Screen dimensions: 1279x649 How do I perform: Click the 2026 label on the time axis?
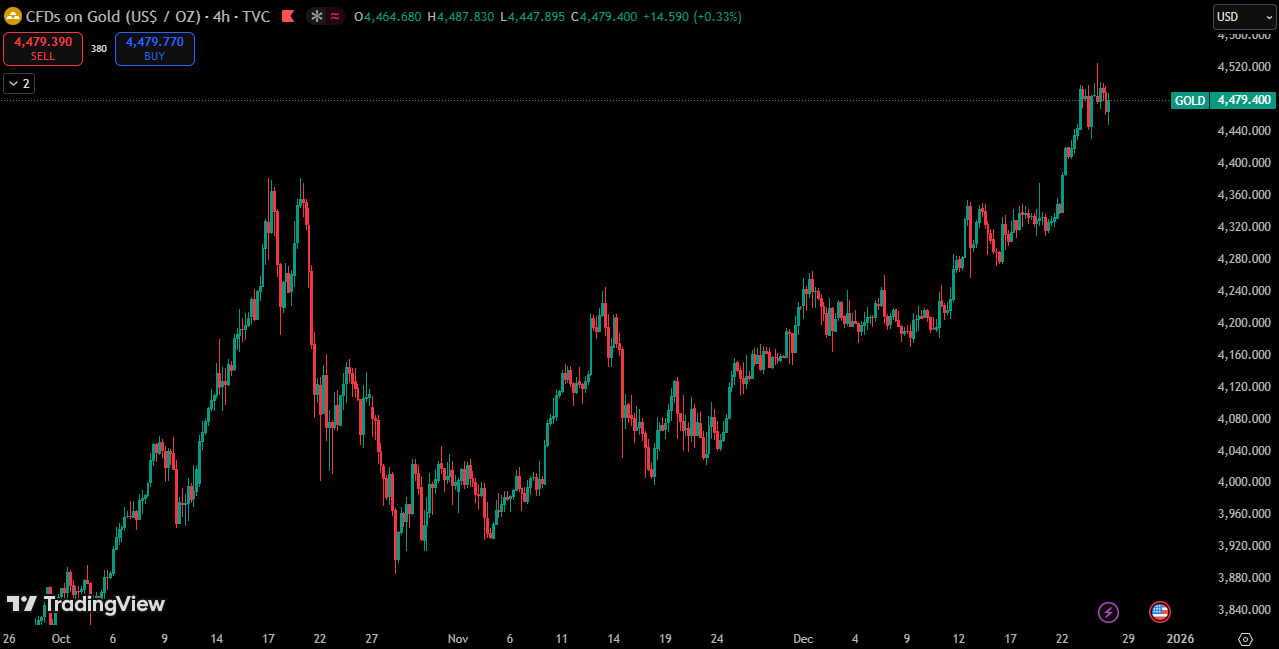tap(1180, 638)
